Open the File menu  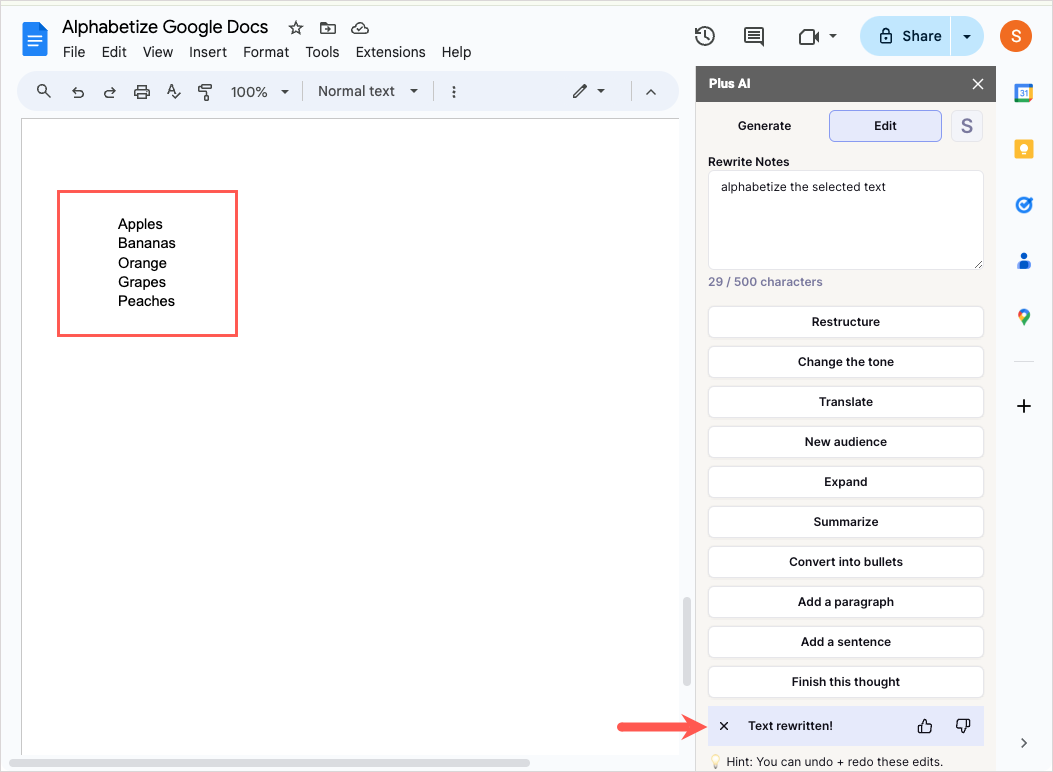[74, 52]
